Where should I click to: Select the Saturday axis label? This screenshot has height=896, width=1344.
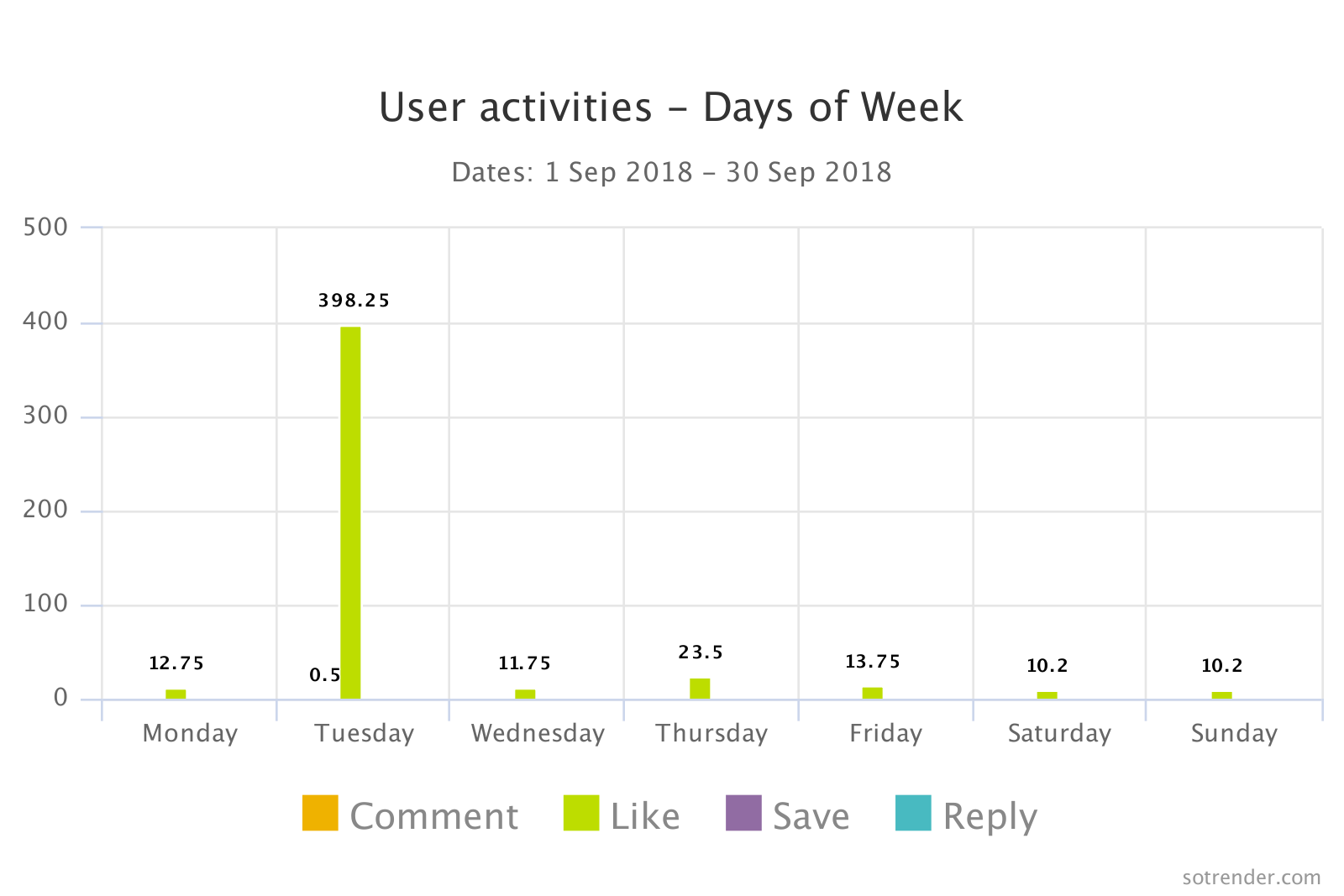point(1059,733)
